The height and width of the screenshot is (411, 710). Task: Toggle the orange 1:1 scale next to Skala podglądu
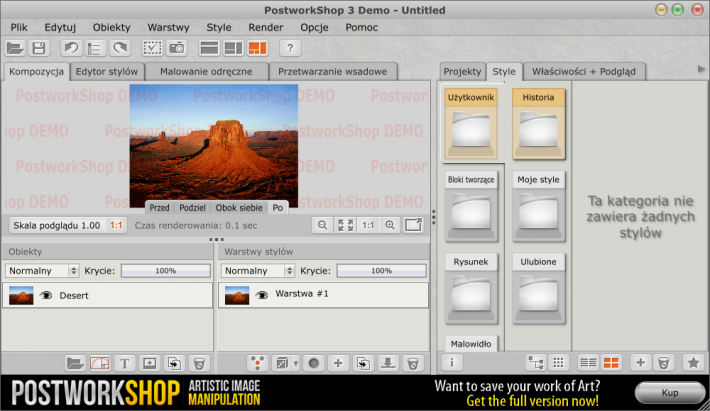(116, 225)
